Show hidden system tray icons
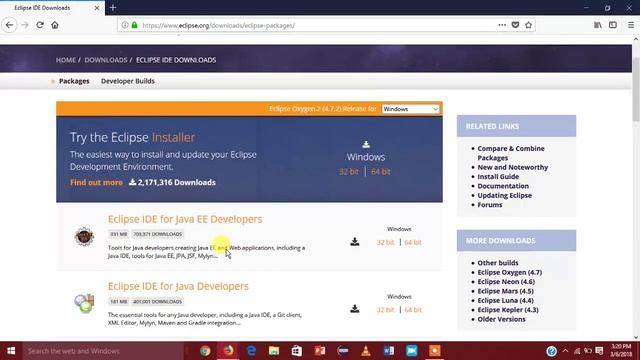This screenshot has width=640, height=360. tap(565, 351)
